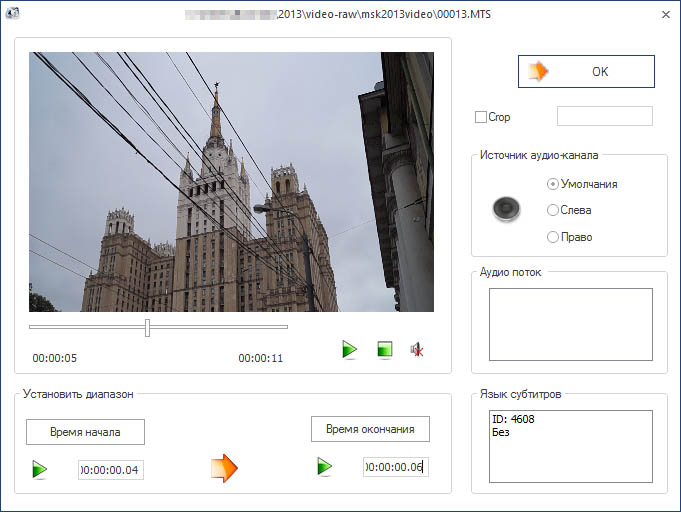
Task: Click the video preview image
Action: click(x=231, y=182)
